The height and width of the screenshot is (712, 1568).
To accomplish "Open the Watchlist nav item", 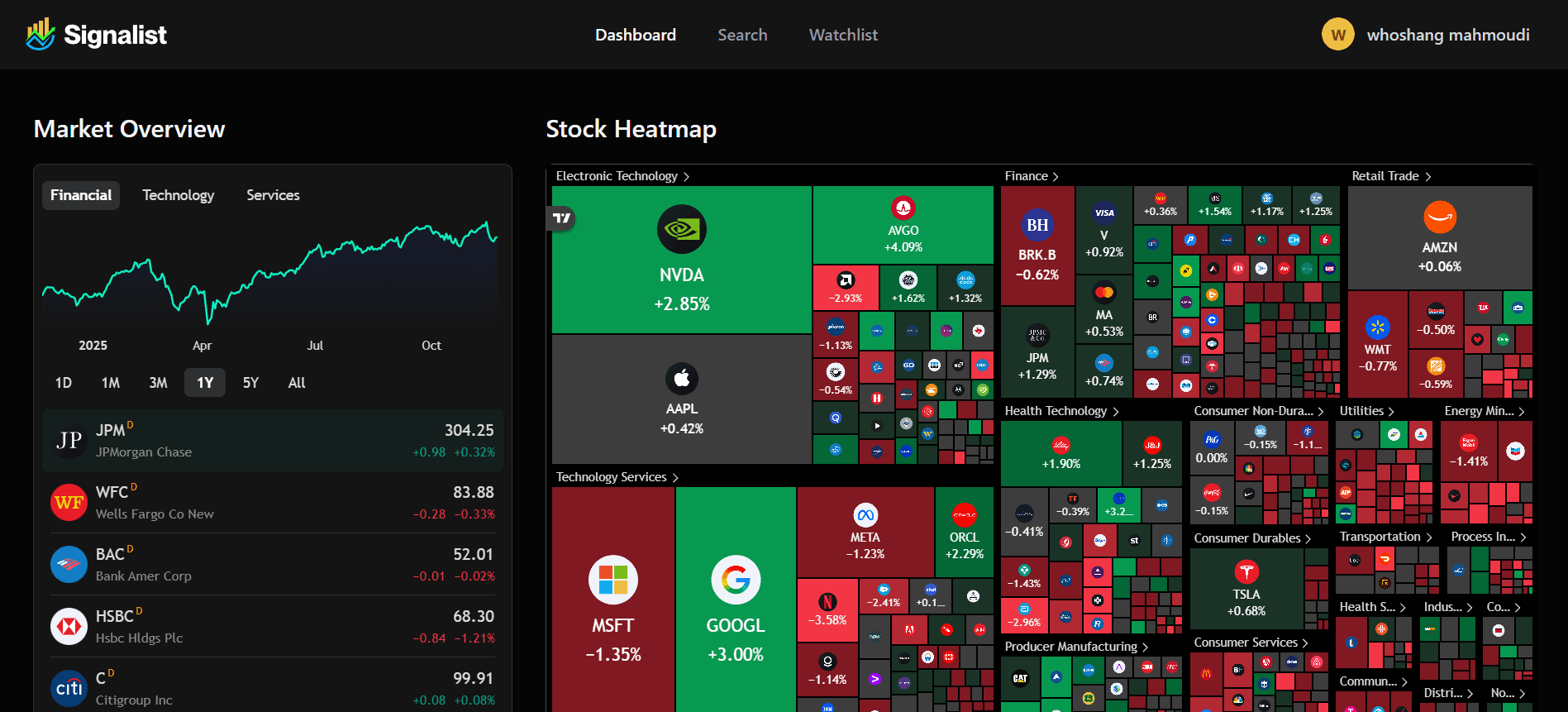I will 843,35.
